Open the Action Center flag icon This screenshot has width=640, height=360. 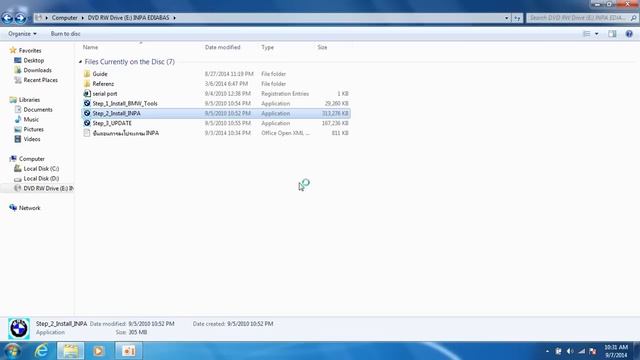tap(593, 351)
